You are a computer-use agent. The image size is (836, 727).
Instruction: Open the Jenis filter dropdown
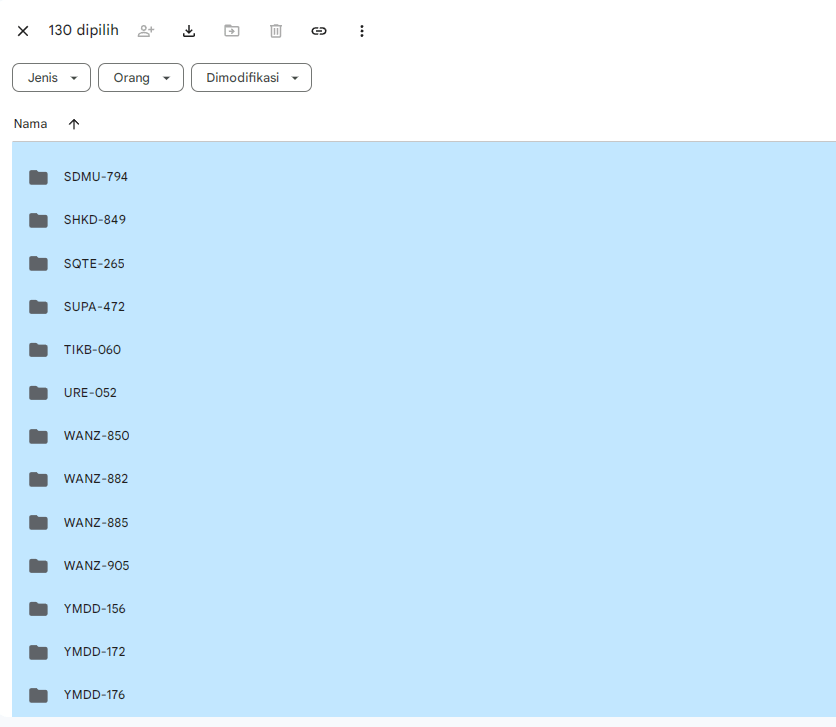(x=51, y=78)
